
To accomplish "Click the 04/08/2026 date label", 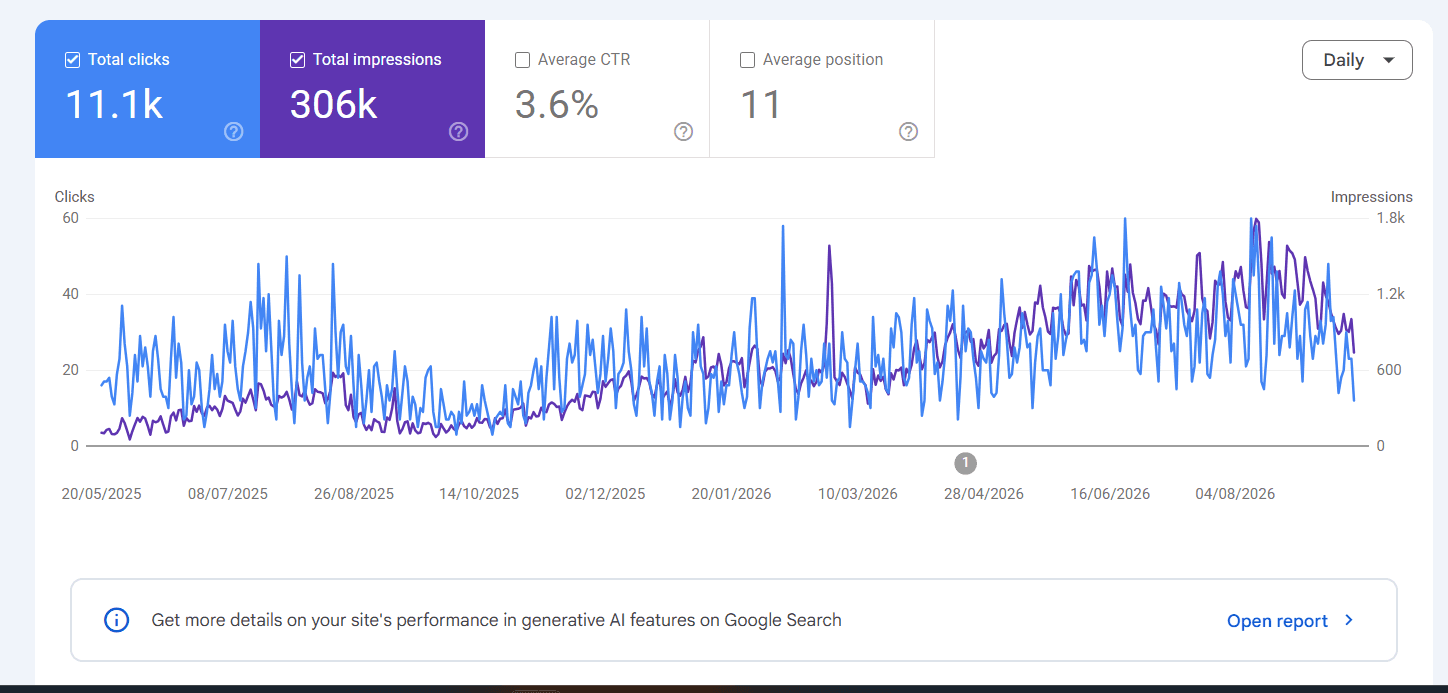I will point(1235,494).
